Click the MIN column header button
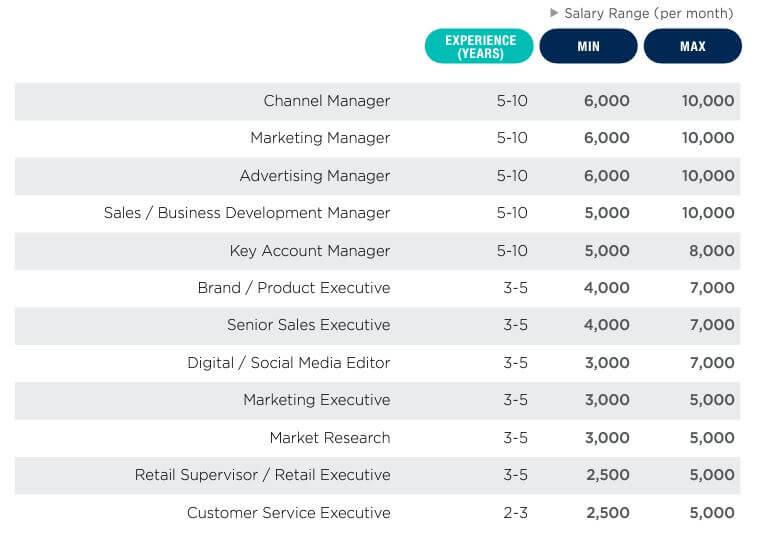The width and height of the screenshot is (759, 538). pyautogui.click(x=588, y=47)
